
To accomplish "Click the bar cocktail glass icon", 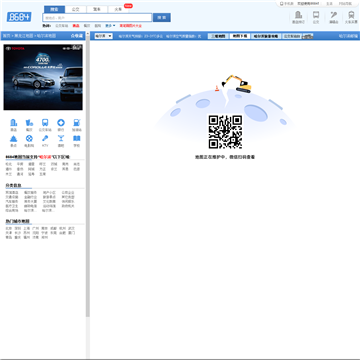I will click(x=61, y=138).
